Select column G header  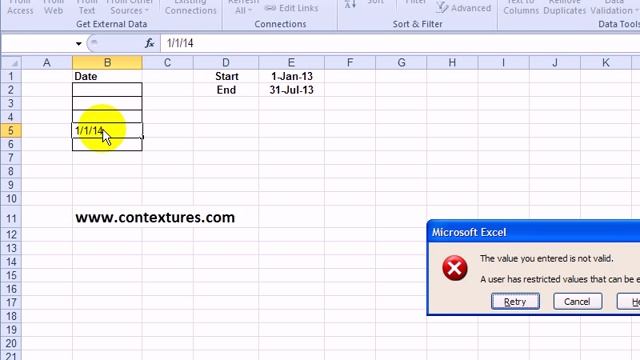401,63
